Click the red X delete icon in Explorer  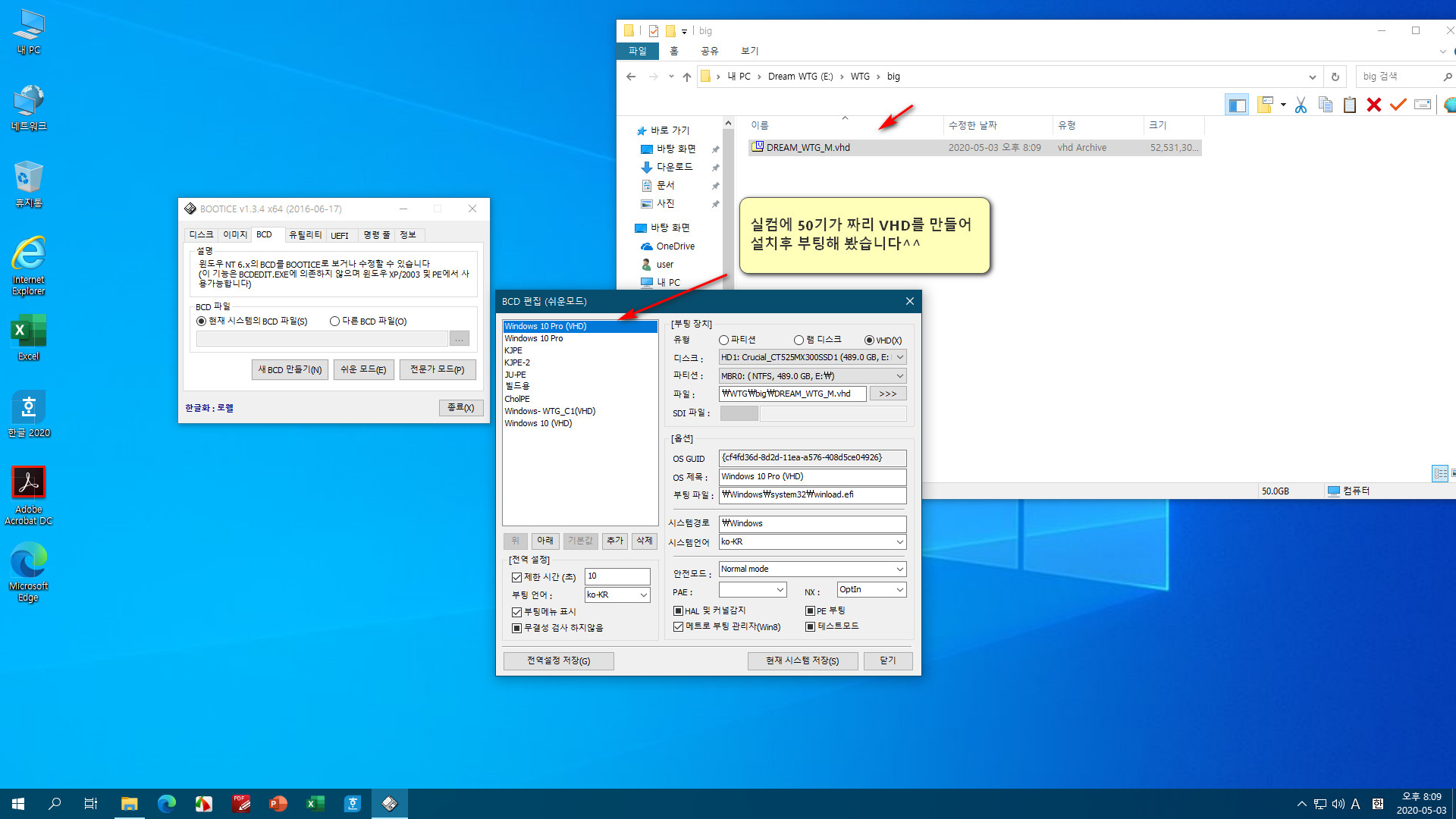[x=1374, y=105]
